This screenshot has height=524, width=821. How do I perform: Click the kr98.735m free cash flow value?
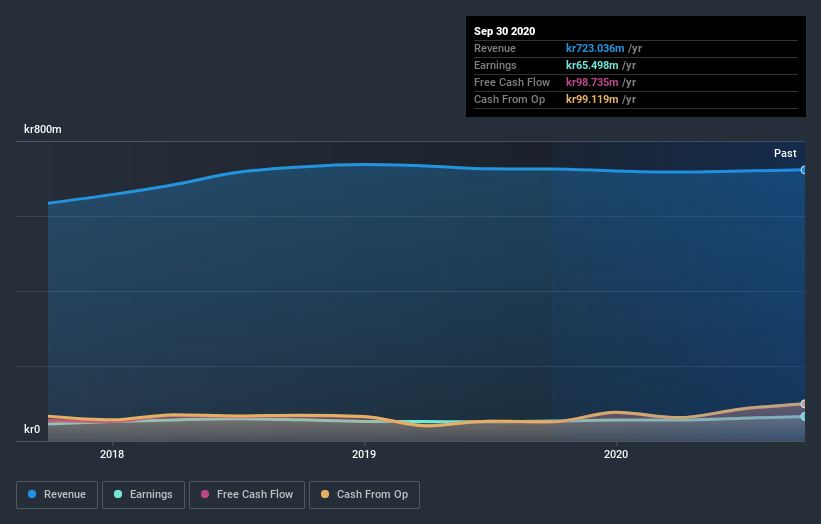(592, 82)
